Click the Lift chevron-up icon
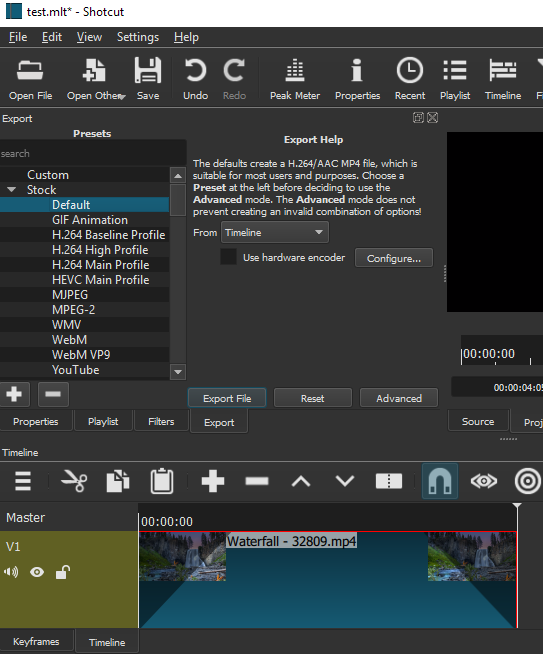This screenshot has height=654, width=543. coord(301,481)
